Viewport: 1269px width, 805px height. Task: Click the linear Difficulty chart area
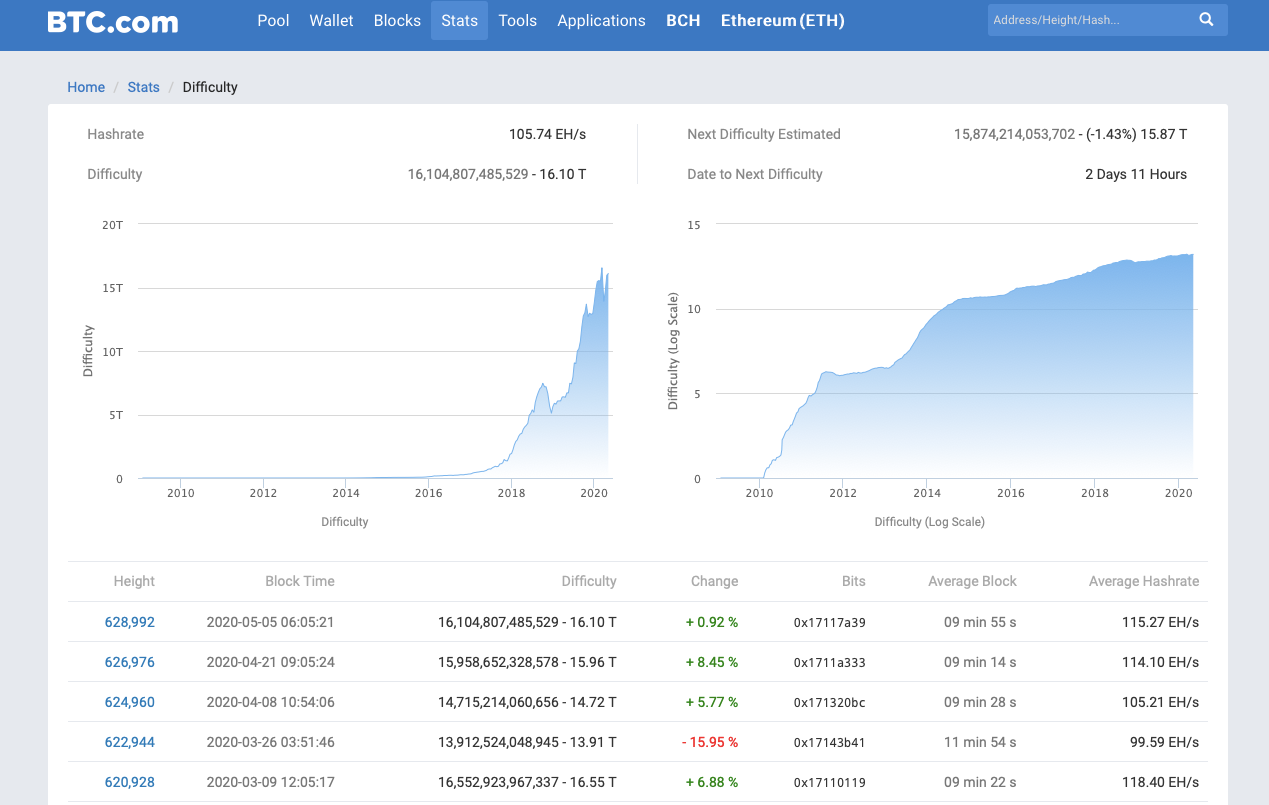[x=374, y=352]
